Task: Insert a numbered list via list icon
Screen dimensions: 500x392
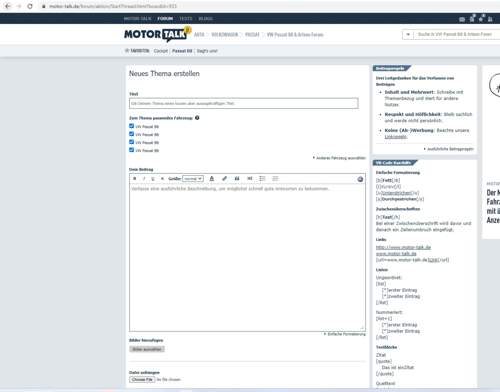Action: click(x=275, y=179)
